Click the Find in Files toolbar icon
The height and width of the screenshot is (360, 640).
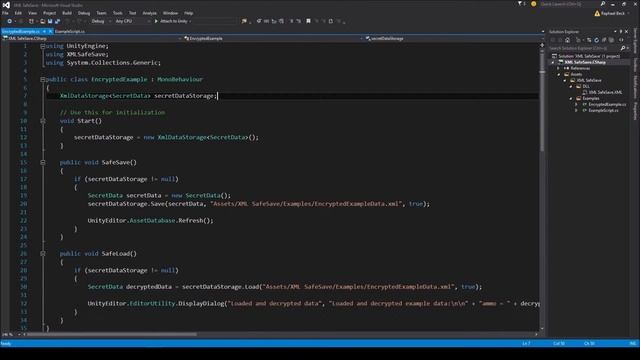pos(244,21)
